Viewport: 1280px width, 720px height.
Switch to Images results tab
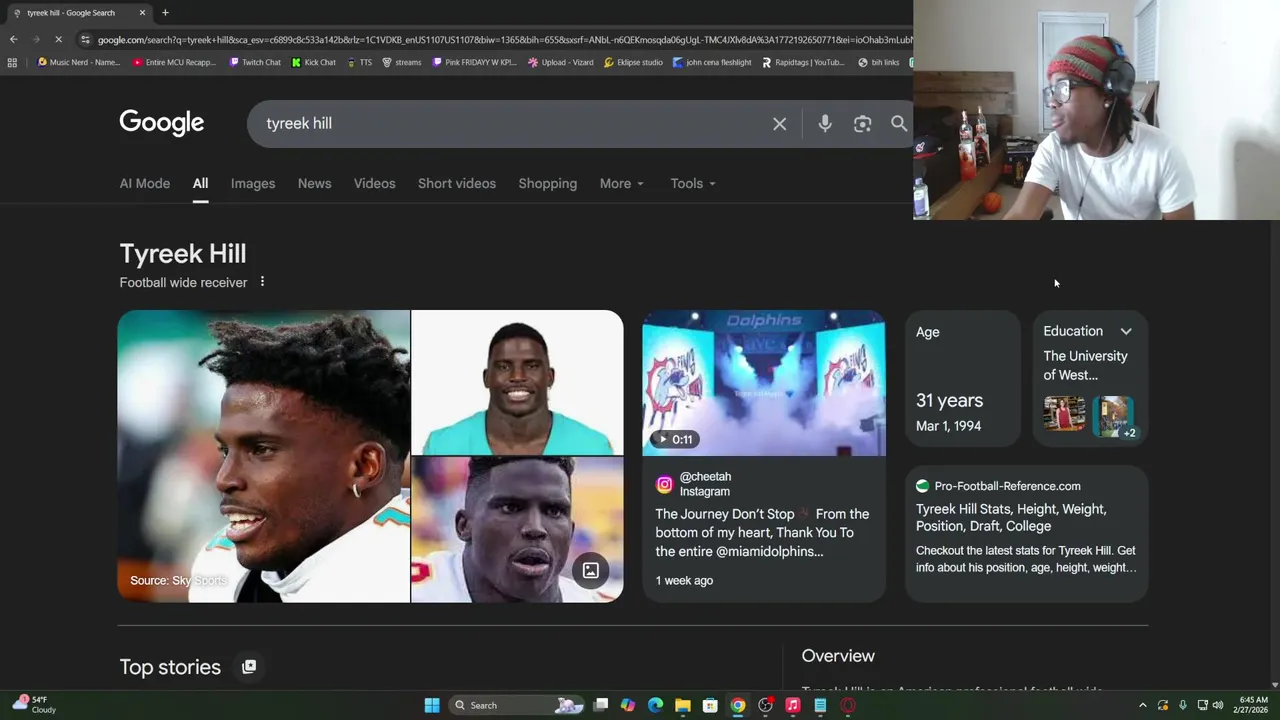[253, 183]
